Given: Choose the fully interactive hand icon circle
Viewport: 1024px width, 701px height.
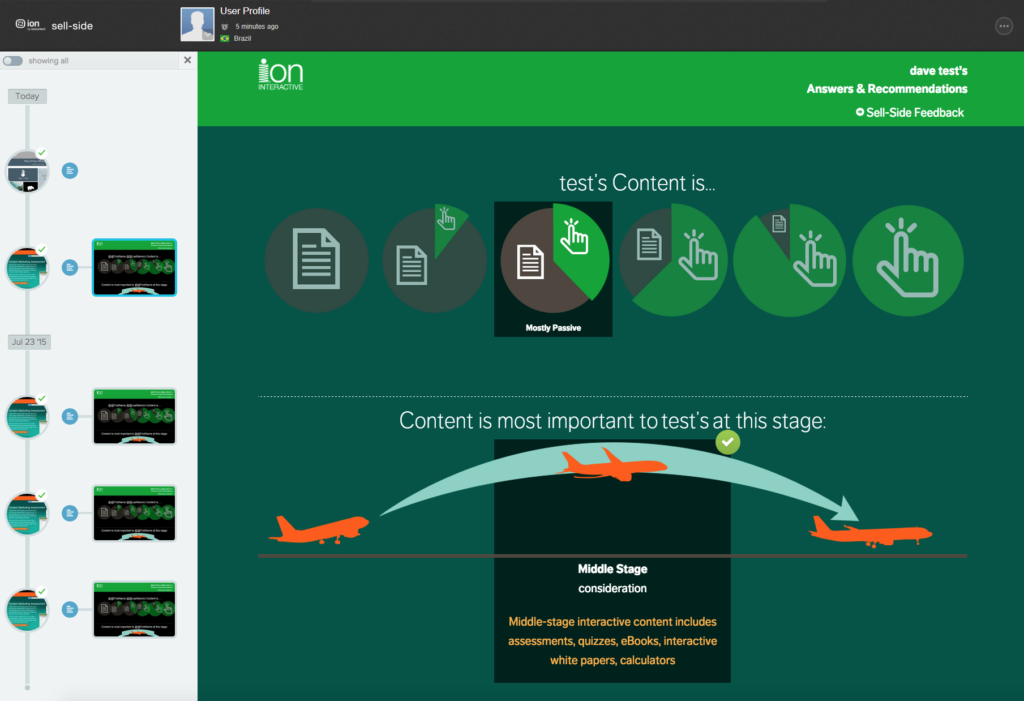Looking at the screenshot, I should 907,260.
